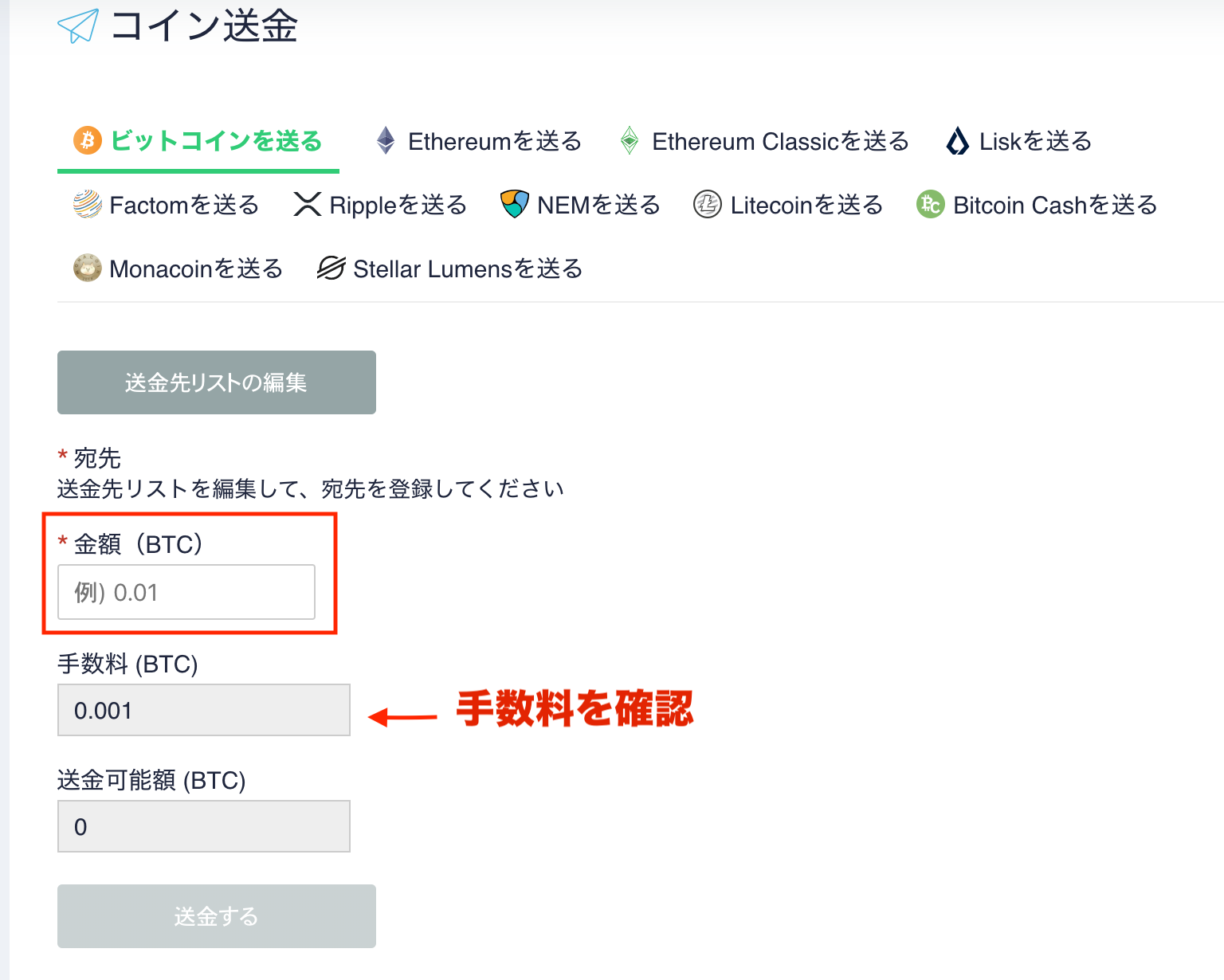Click the paper plane icon next to コイン送金
The width and height of the screenshot is (1224, 980).
pos(77,26)
